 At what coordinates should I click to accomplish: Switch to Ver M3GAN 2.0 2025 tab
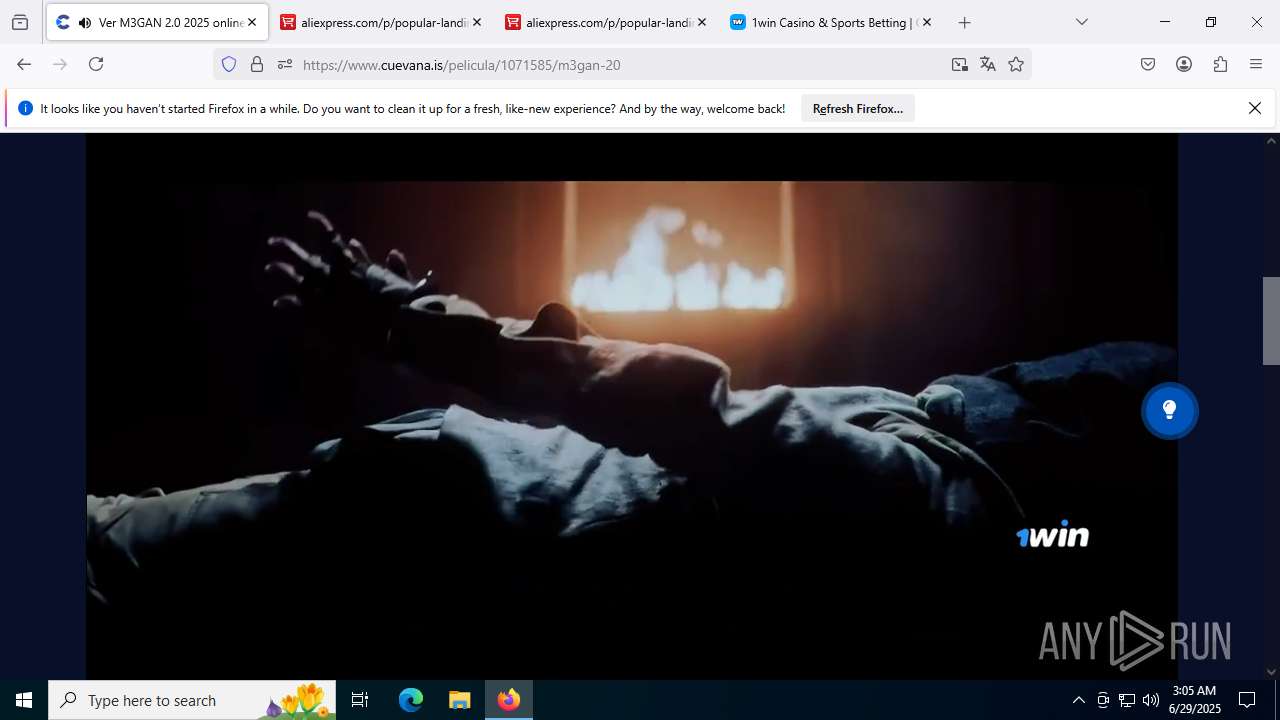click(157, 22)
